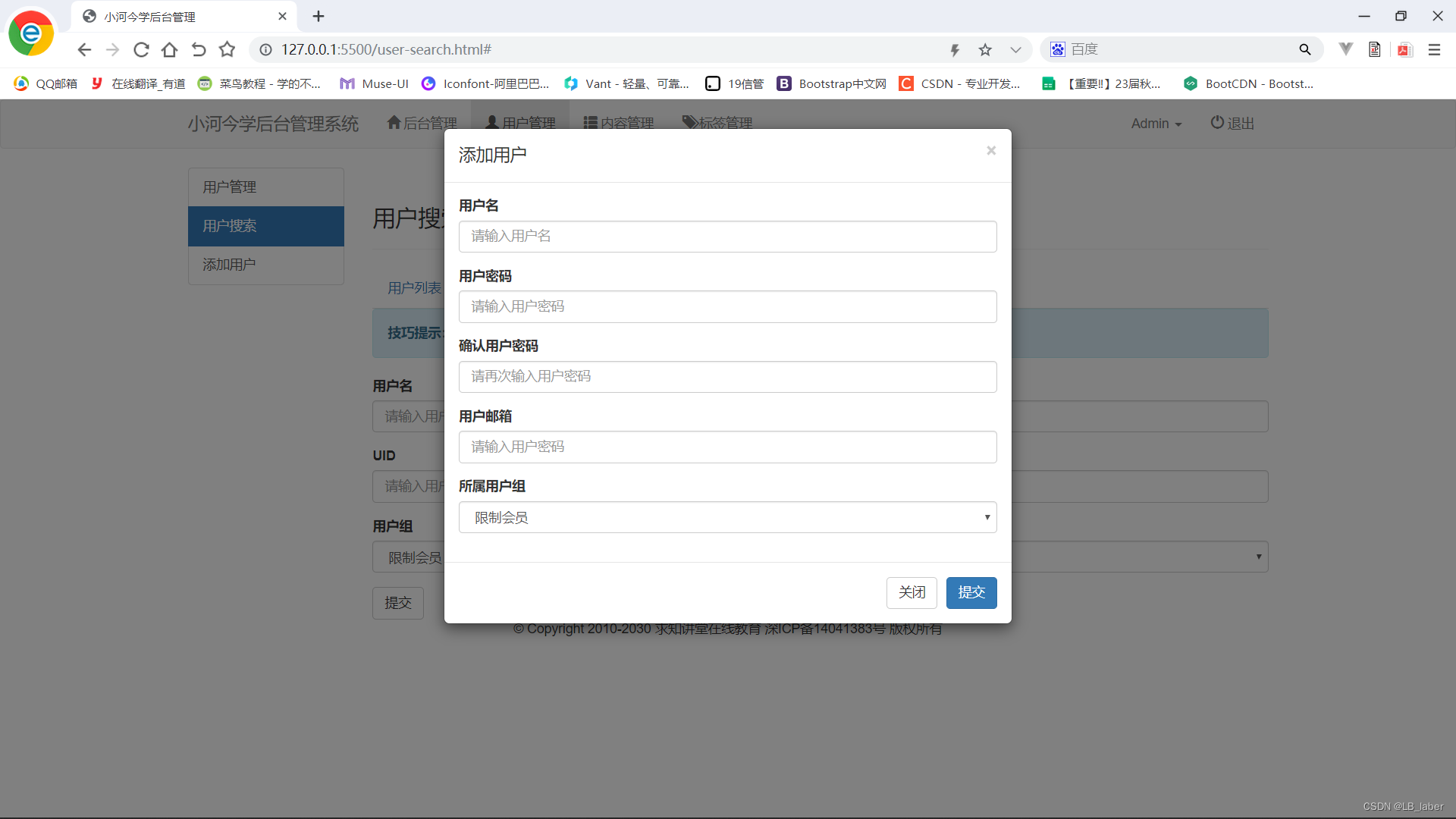Submit the form with blue 提交 button
The width and height of the screenshot is (1456, 819).
[971, 592]
